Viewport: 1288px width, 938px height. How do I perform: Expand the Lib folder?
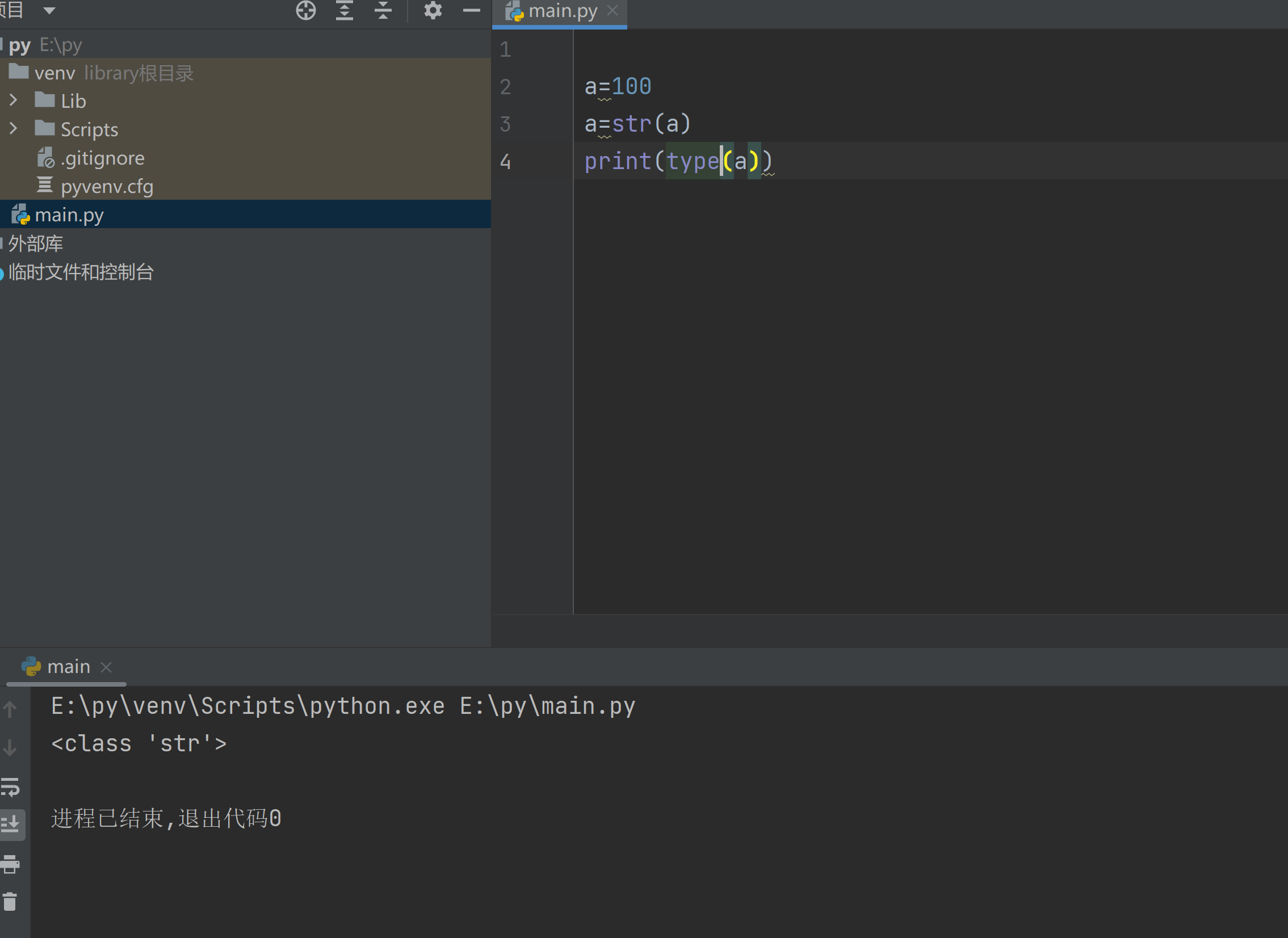coord(13,100)
